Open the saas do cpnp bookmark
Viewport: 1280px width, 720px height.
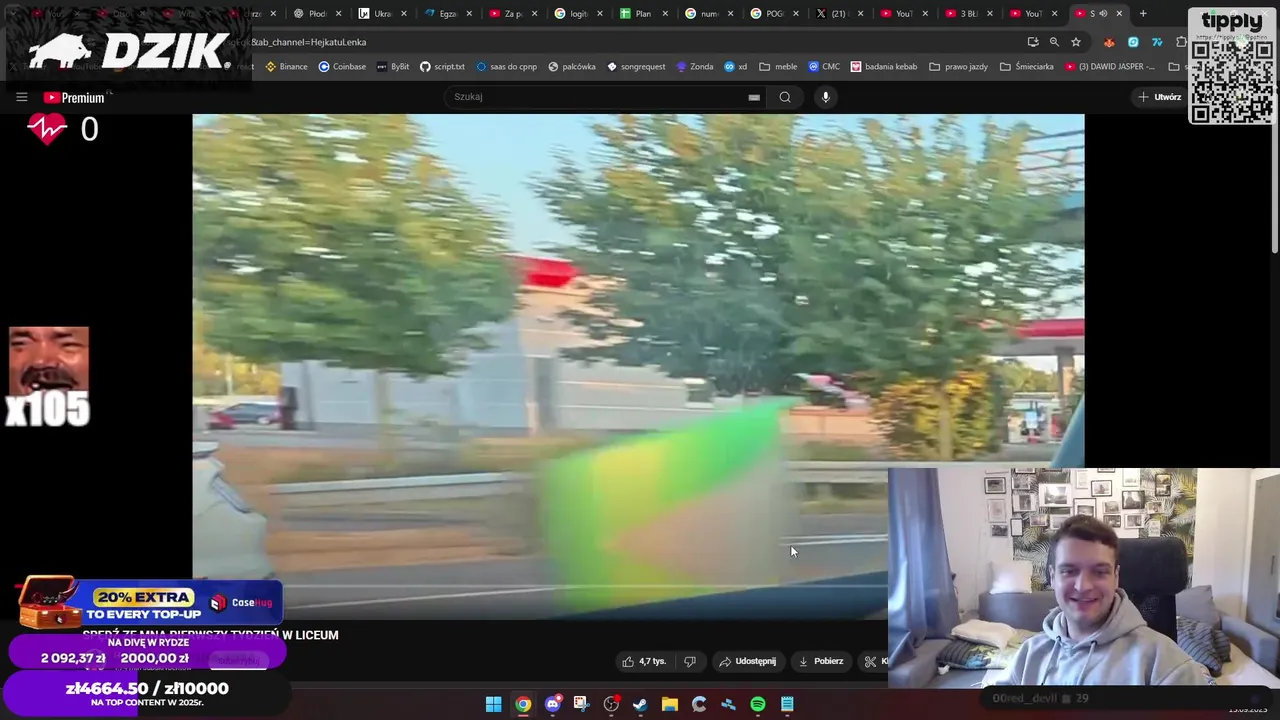(506, 67)
